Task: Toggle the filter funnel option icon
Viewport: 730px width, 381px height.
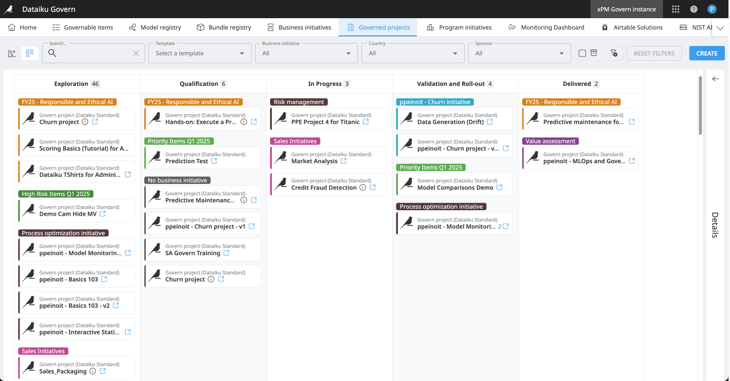Action: [x=614, y=53]
